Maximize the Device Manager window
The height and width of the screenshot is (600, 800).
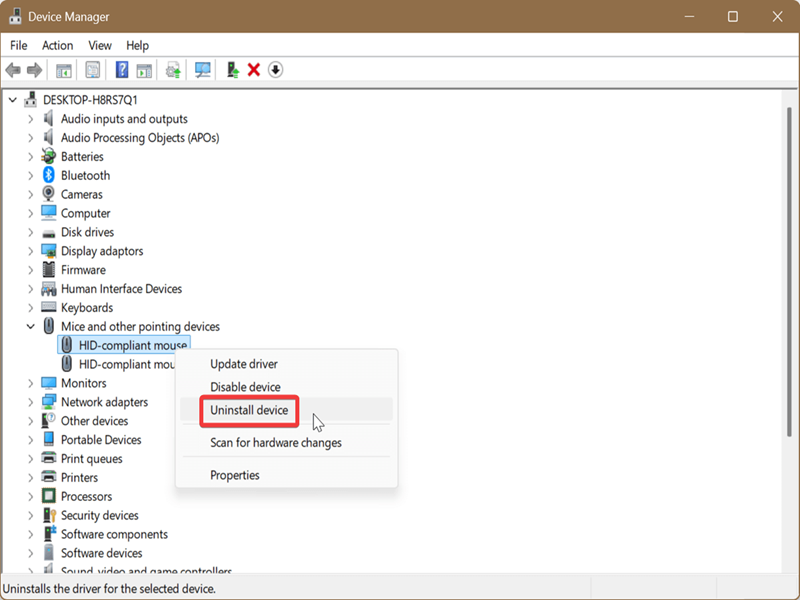[733, 17]
